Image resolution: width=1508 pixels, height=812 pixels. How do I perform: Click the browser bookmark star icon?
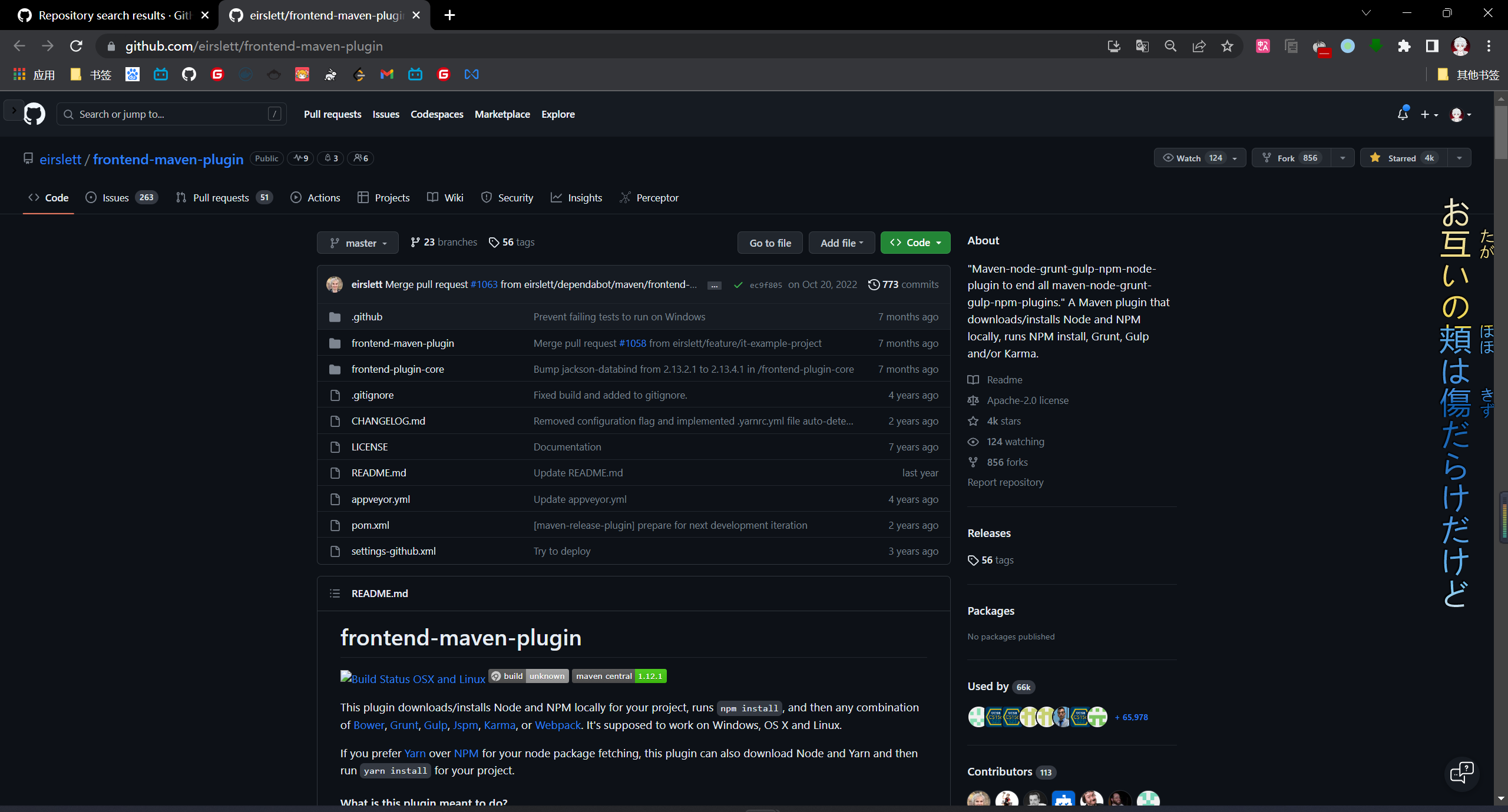1227,46
